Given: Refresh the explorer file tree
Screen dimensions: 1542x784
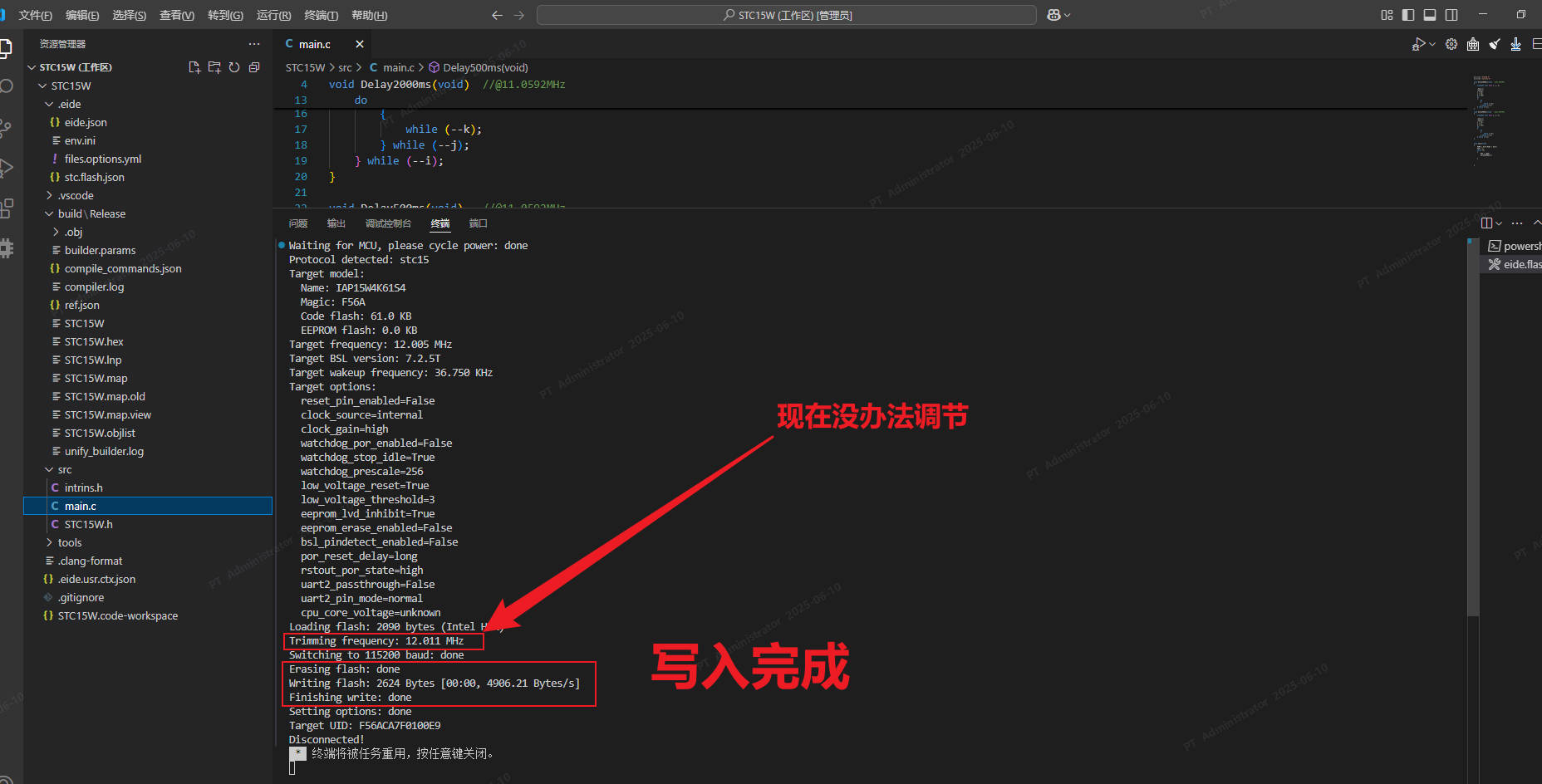Looking at the screenshot, I should point(234,67).
